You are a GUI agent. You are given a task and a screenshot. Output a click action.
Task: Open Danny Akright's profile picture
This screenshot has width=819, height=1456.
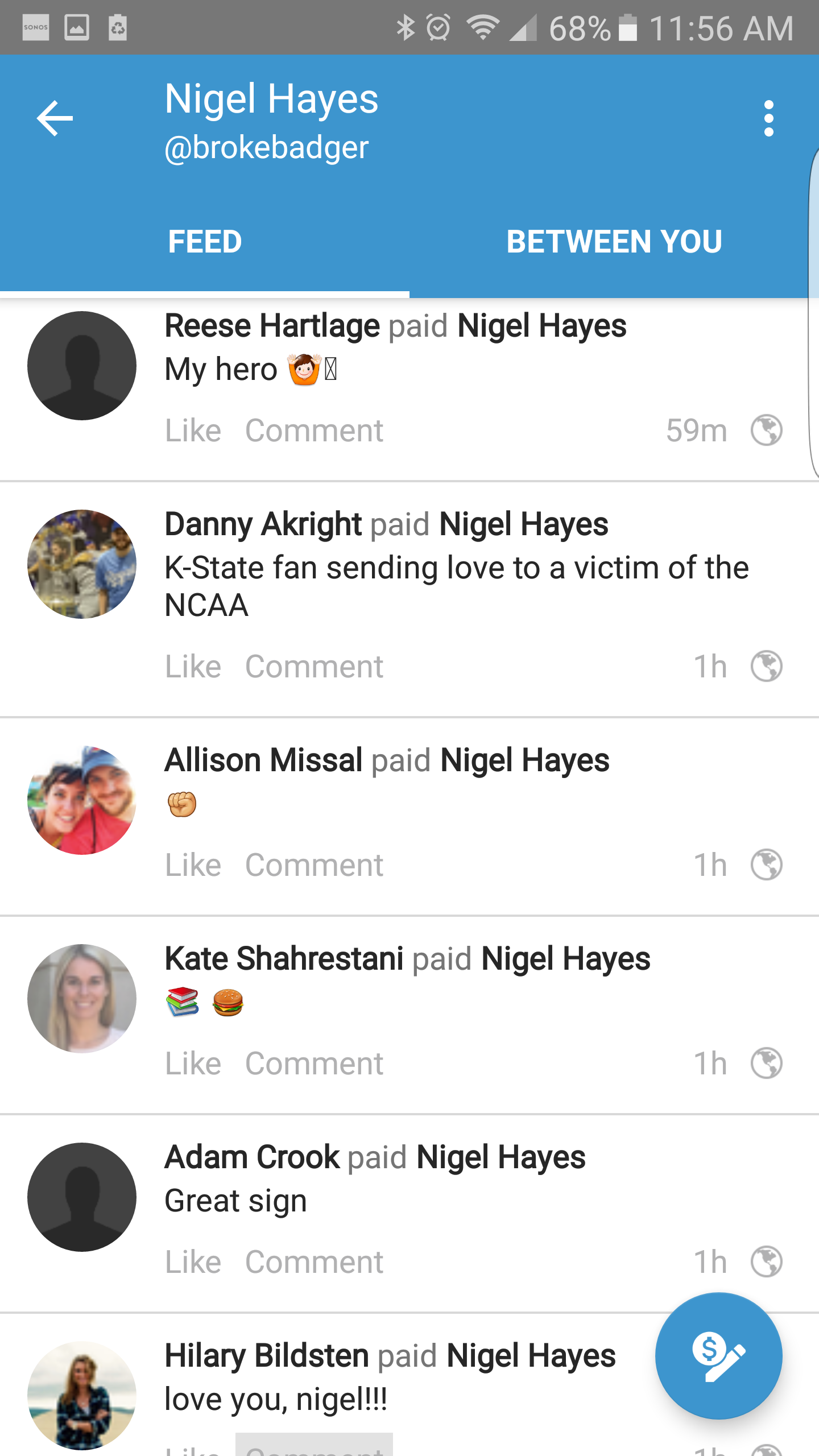click(x=82, y=564)
